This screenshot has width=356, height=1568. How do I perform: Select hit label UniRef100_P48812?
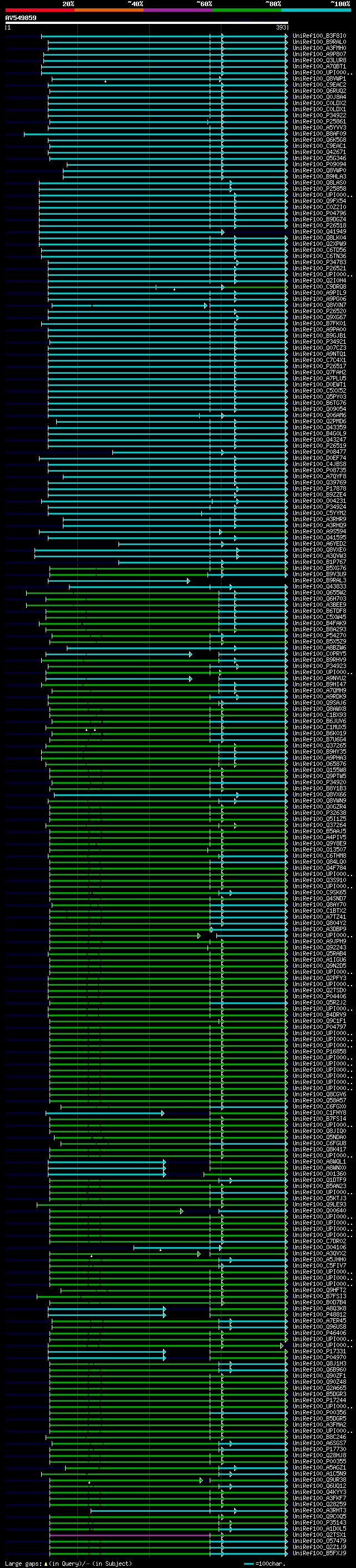(319, 1314)
